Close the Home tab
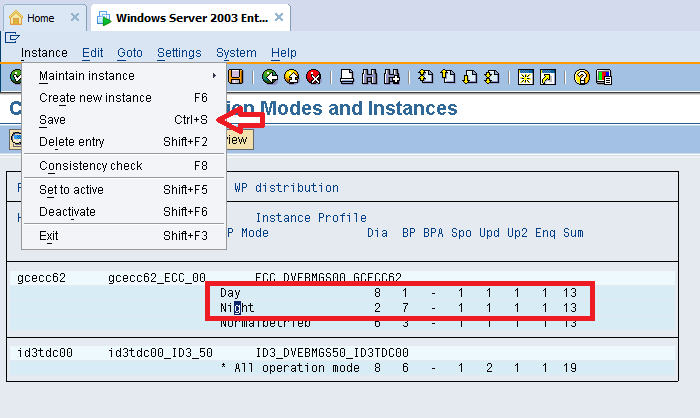 point(75,17)
